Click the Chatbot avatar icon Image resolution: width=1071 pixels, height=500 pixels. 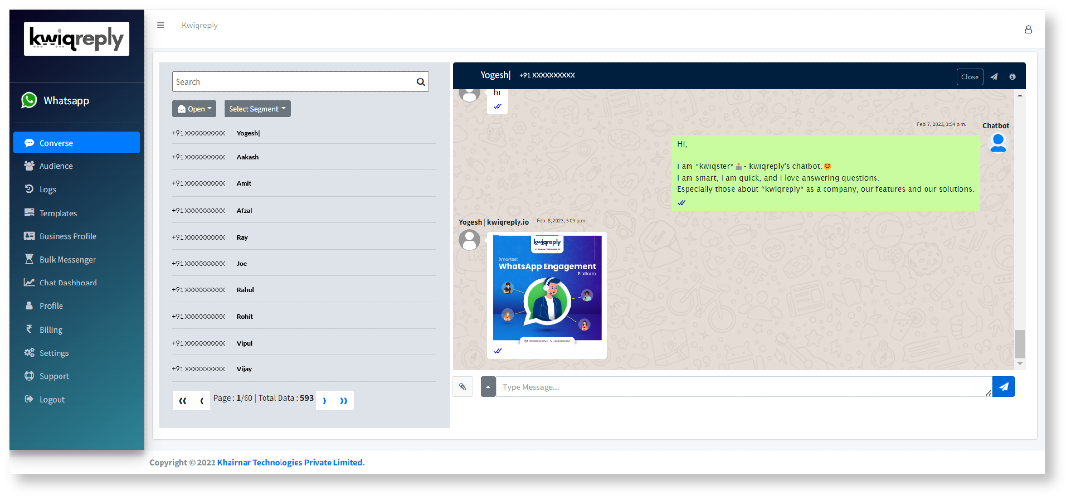coord(998,143)
